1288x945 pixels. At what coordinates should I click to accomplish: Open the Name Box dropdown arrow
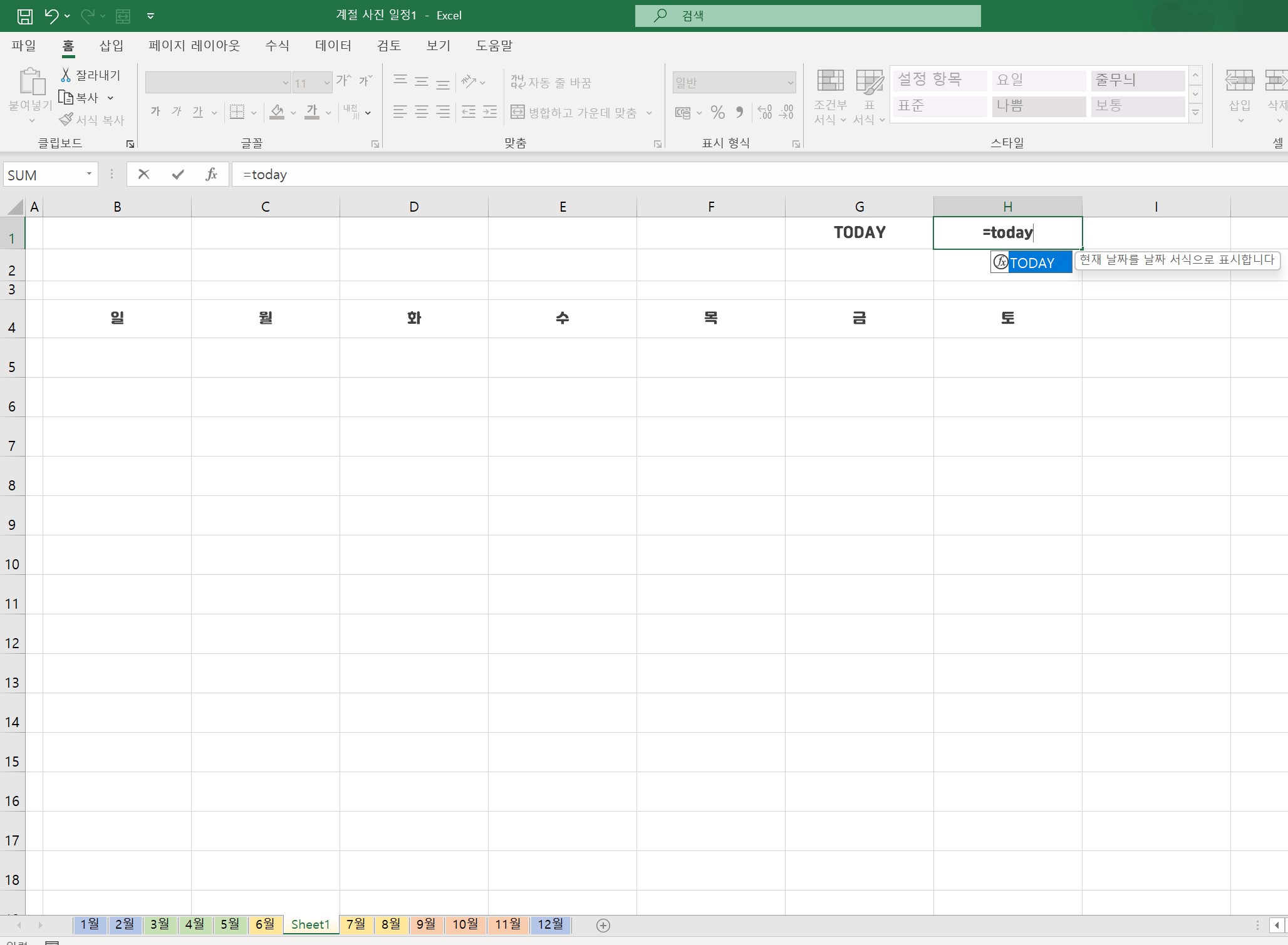click(x=89, y=174)
